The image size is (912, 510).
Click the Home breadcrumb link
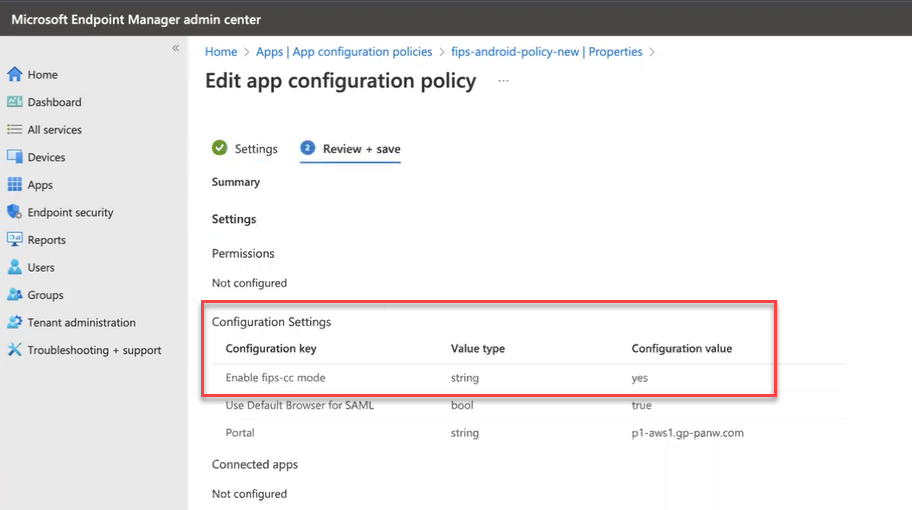(221, 52)
